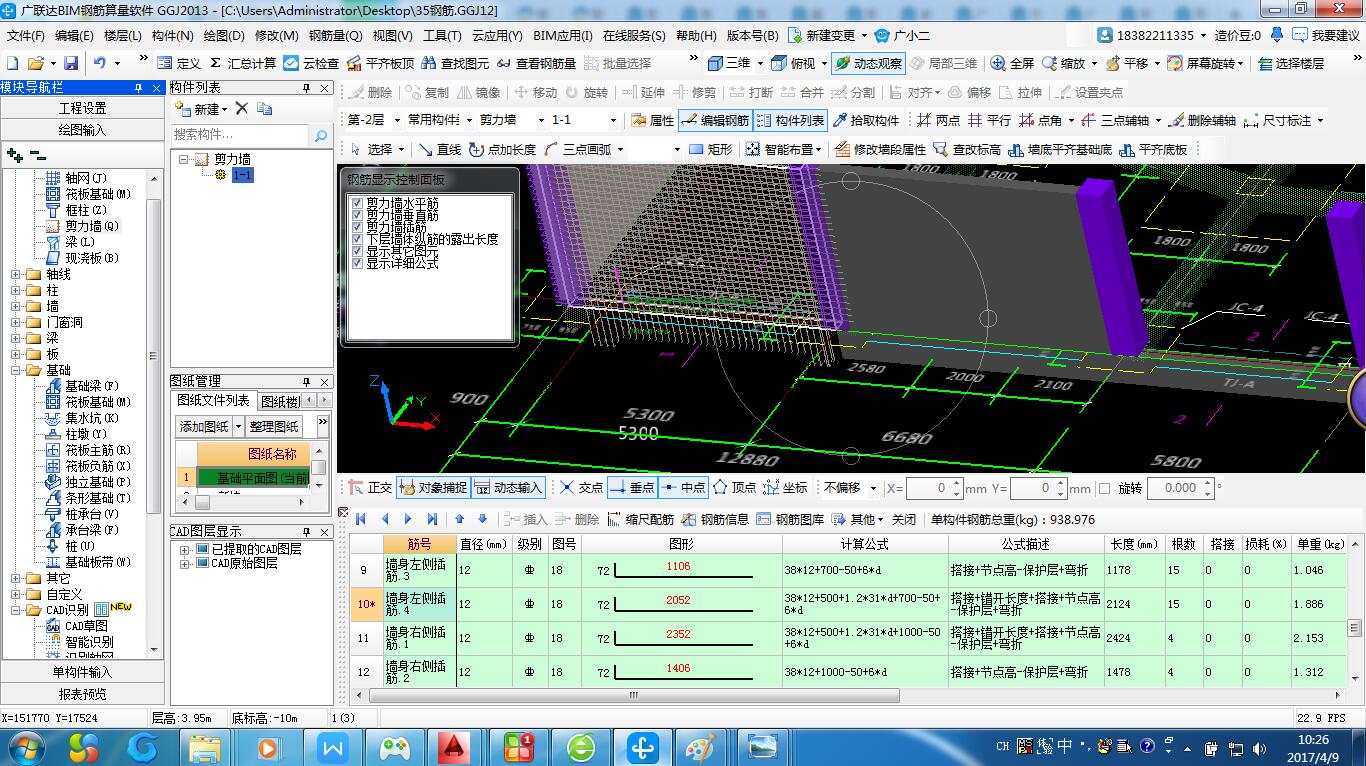The height and width of the screenshot is (766, 1366).
Task: Expand CAD原始图层 node
Action: coord(185,564)
